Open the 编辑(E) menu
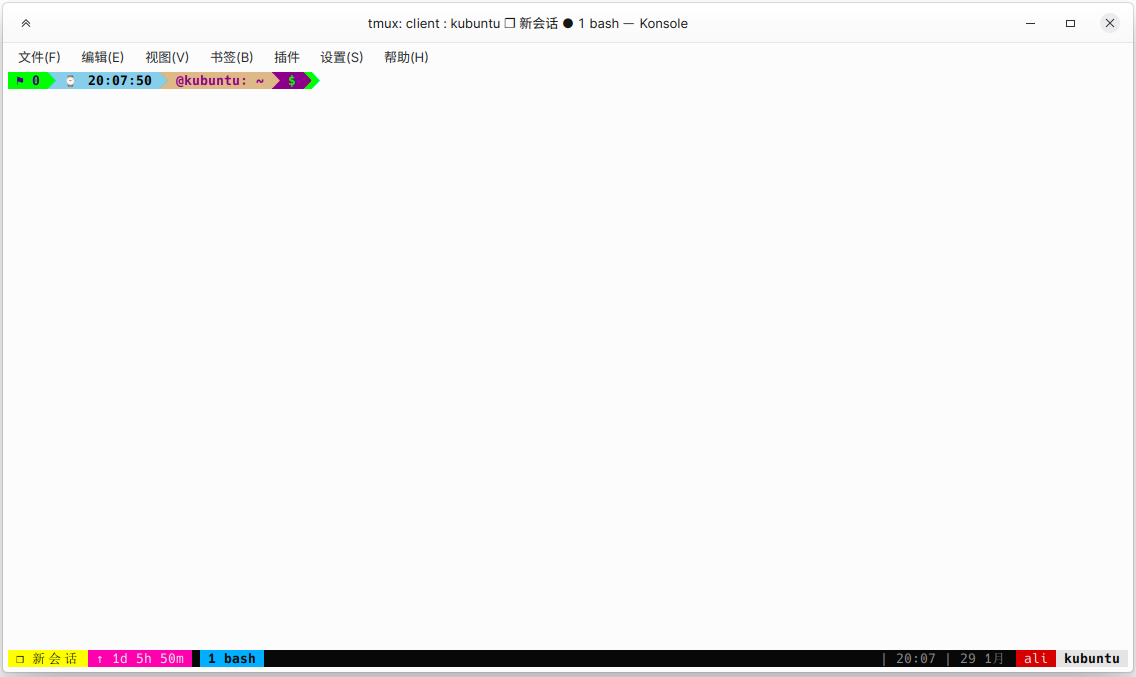Image resolution: width=1136 pixels, height=677 pixels. tap(102, 57)
